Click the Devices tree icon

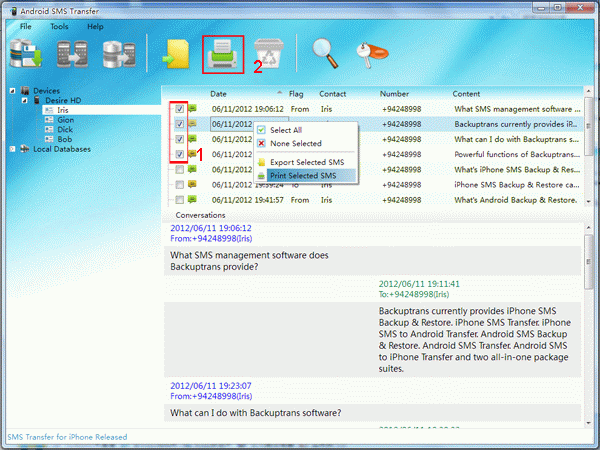pos(25,91)
